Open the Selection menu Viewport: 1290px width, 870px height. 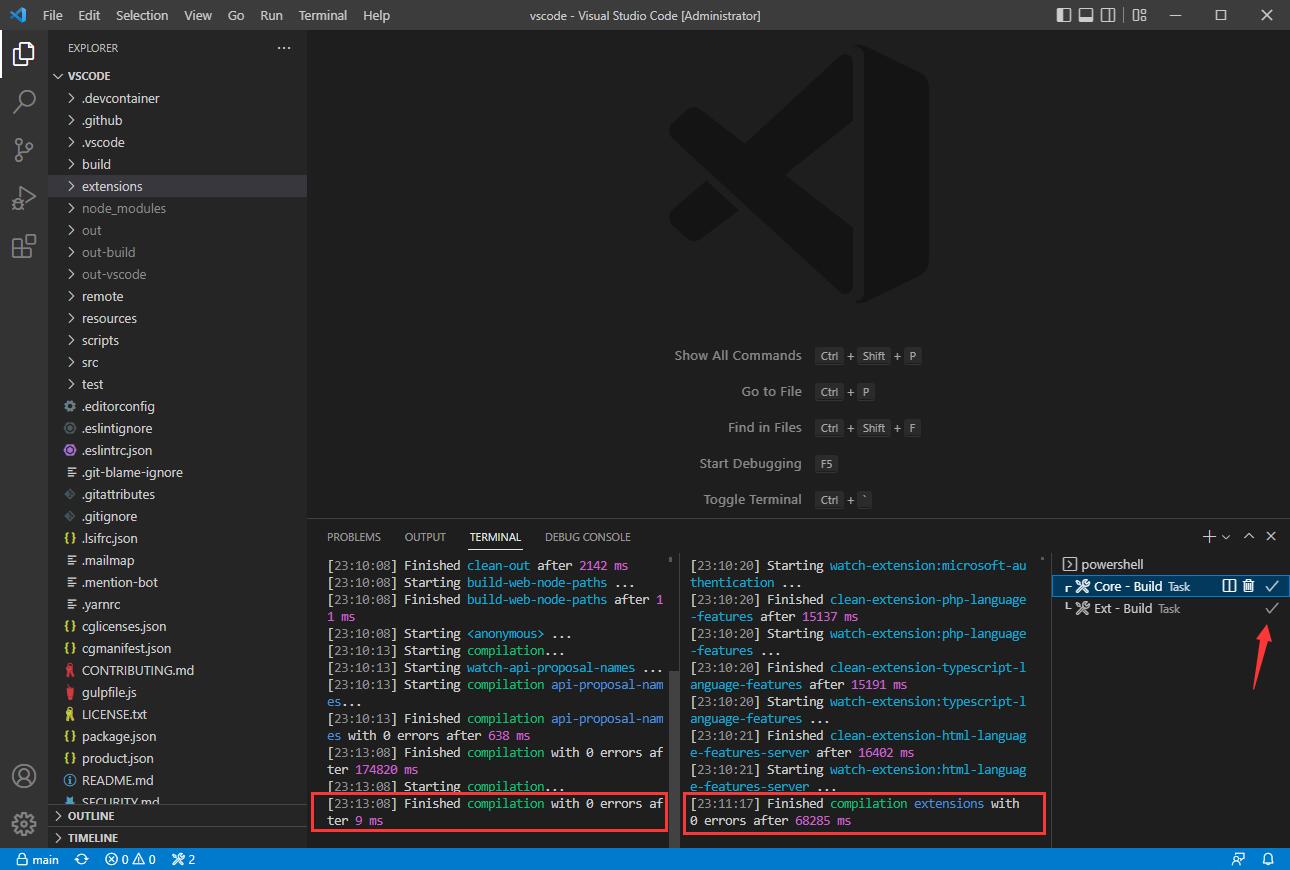142,15
